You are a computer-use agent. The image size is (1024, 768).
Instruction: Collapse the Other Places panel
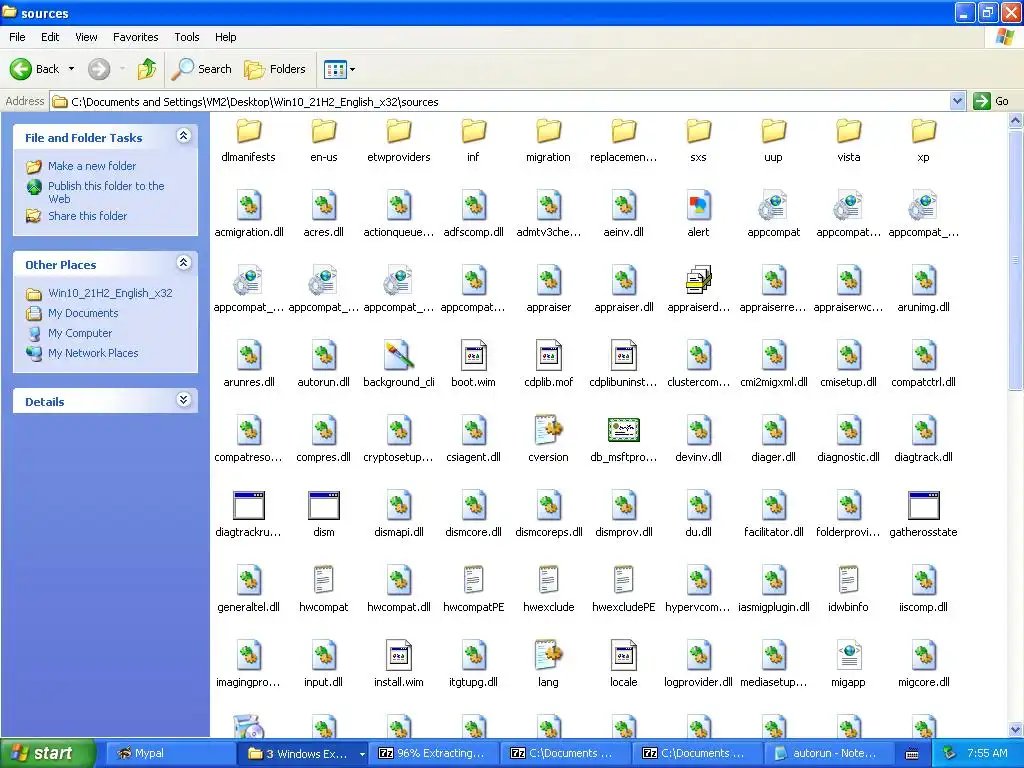[x=184, y=263]
